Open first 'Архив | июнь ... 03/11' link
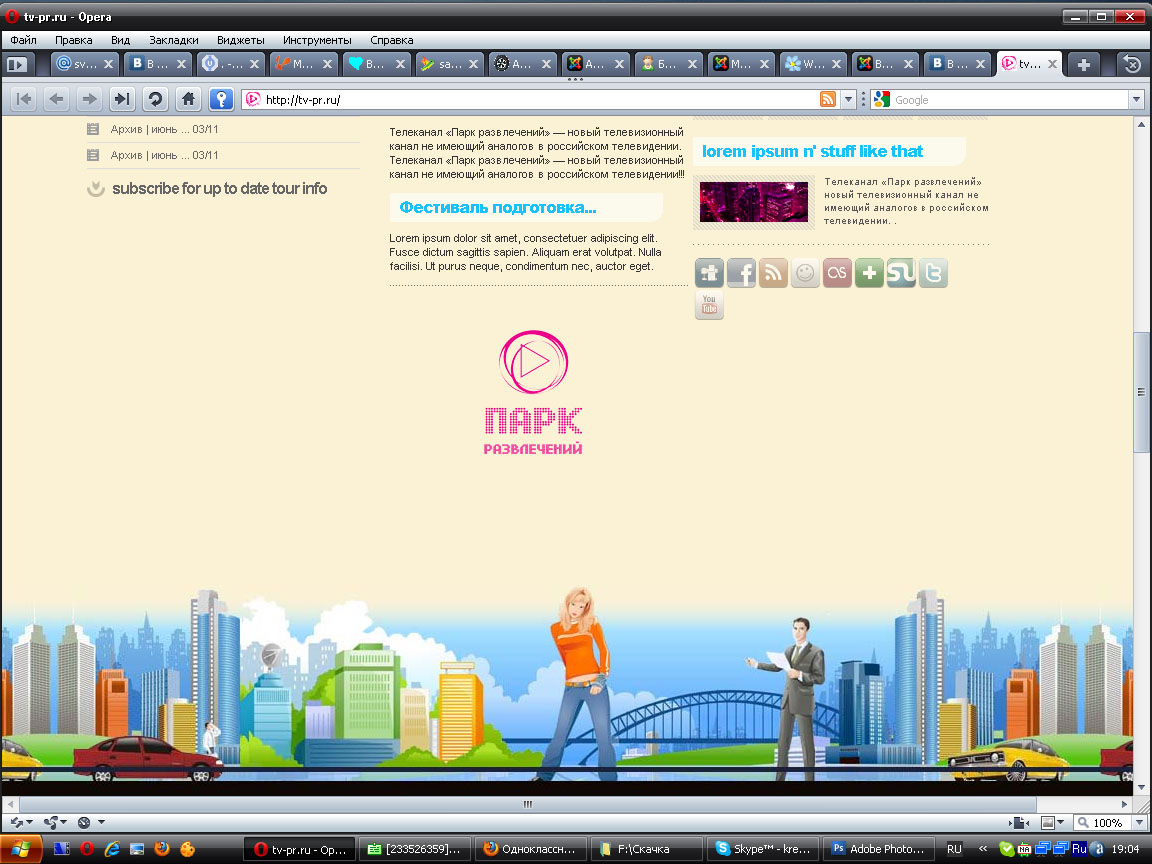The width and height of the screenshot is (1152, 864). (164, 129)
